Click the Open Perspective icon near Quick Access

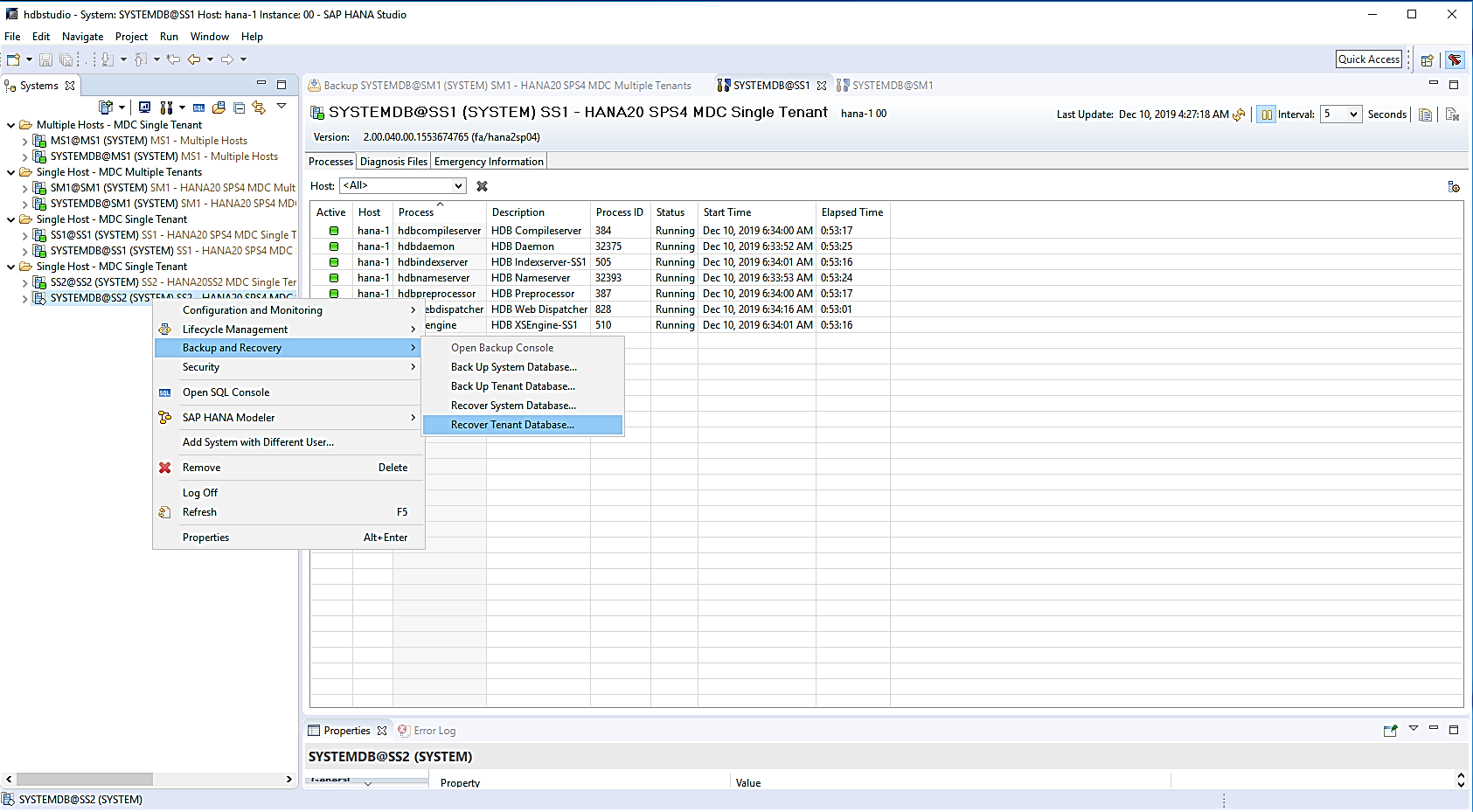pyautogui.click(x=1427, y=59)
